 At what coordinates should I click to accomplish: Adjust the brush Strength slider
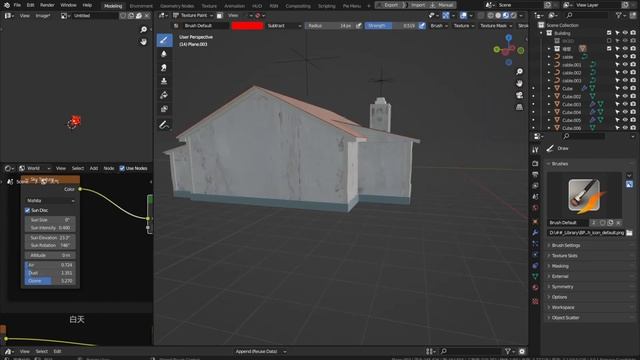tap(391, 26)
